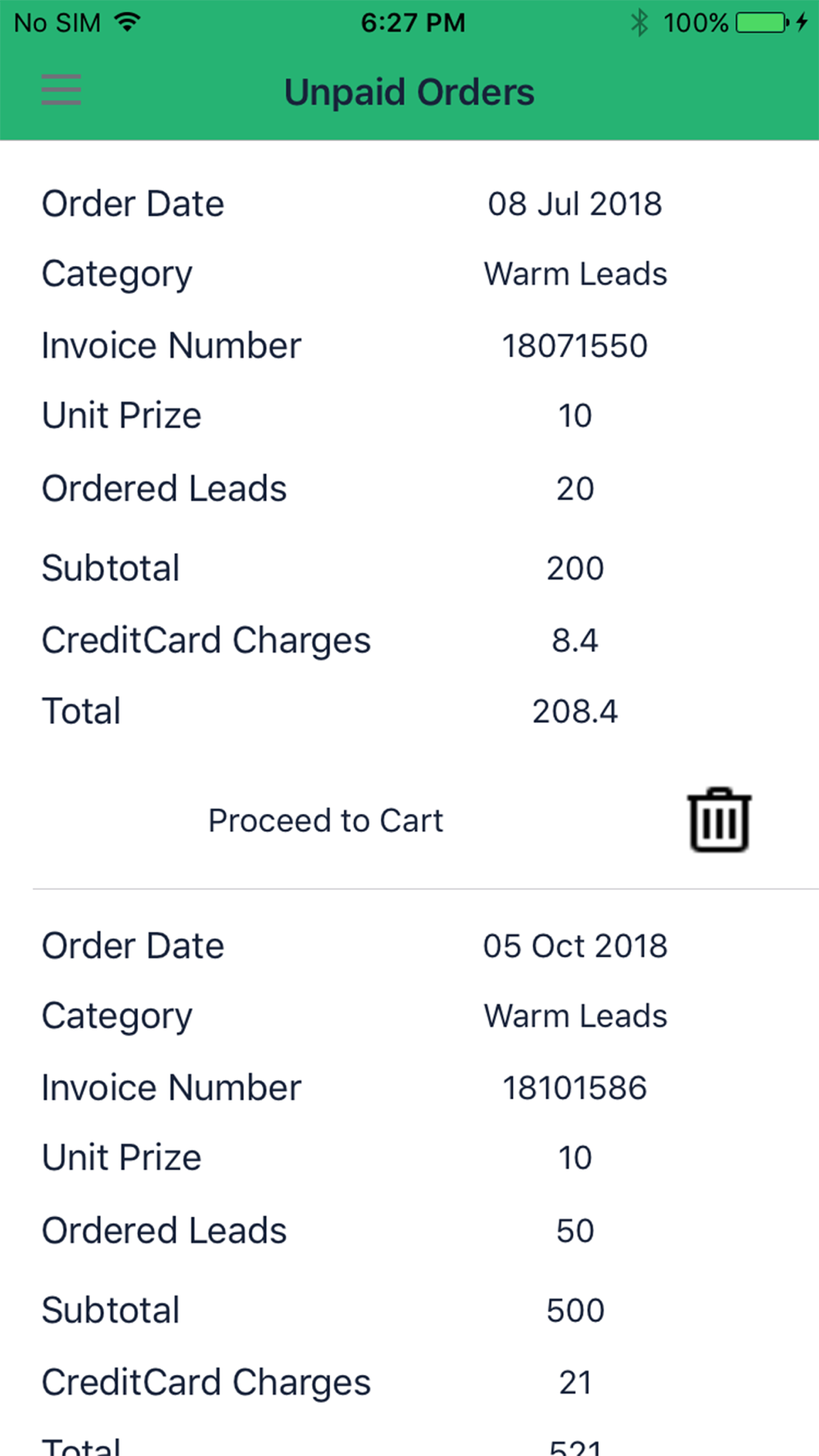Tap second order's Warm Leads category

(575, 1015)
